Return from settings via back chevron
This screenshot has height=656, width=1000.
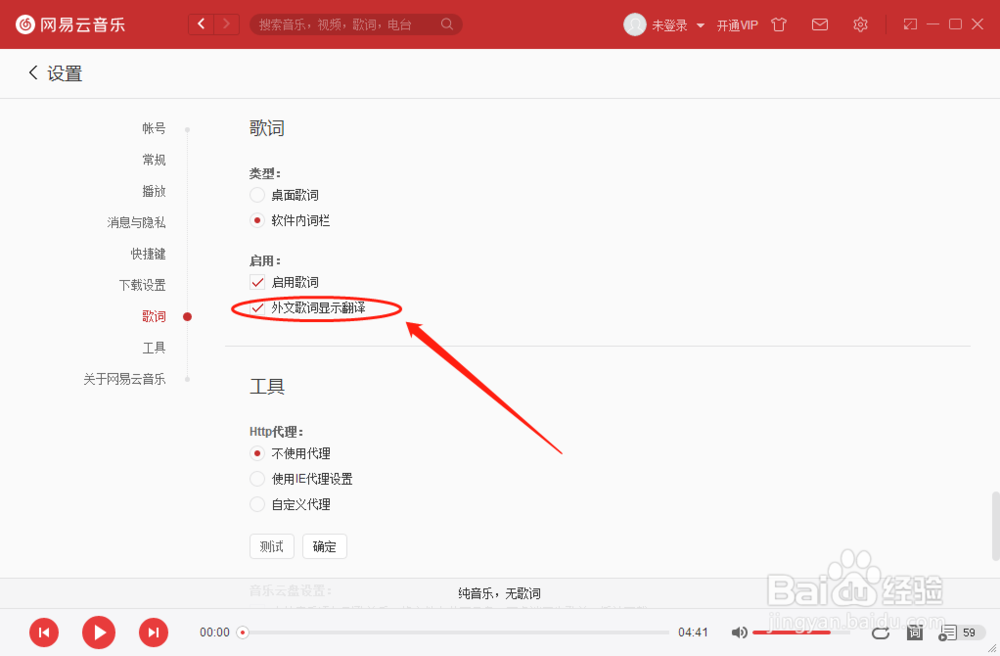(33, 73)
